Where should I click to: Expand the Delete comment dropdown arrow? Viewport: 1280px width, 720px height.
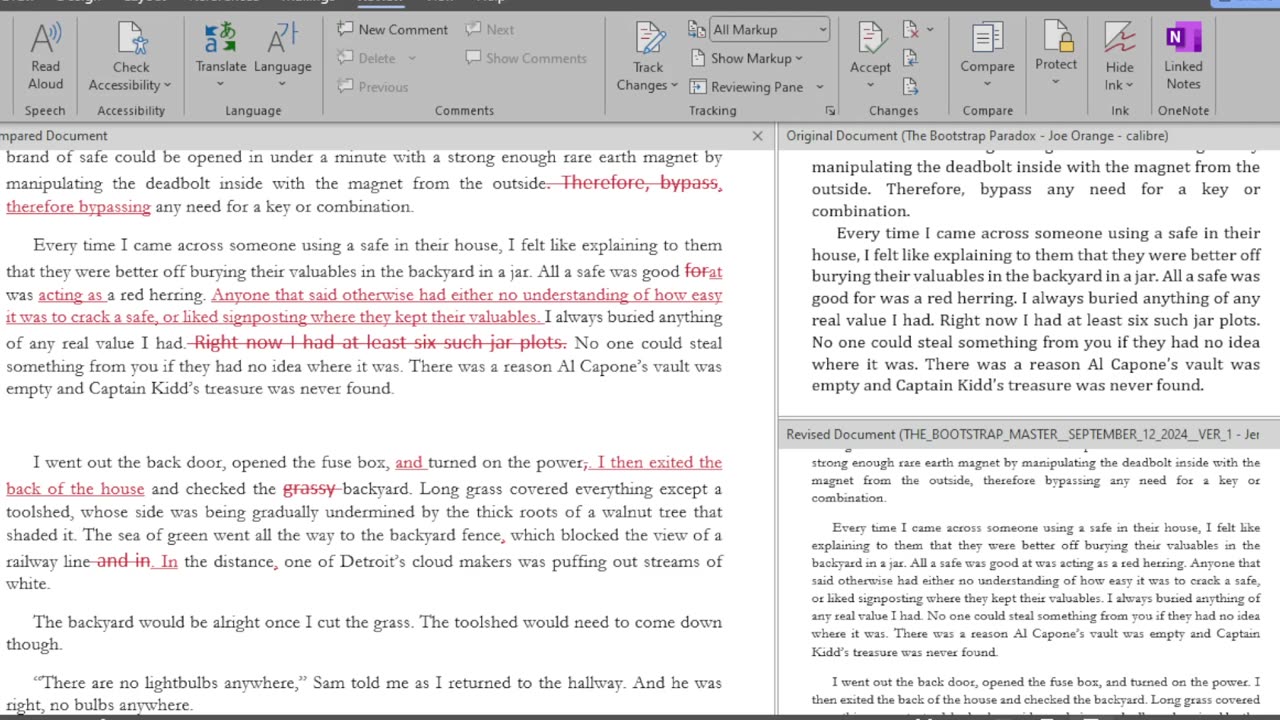tap(412, 58)
